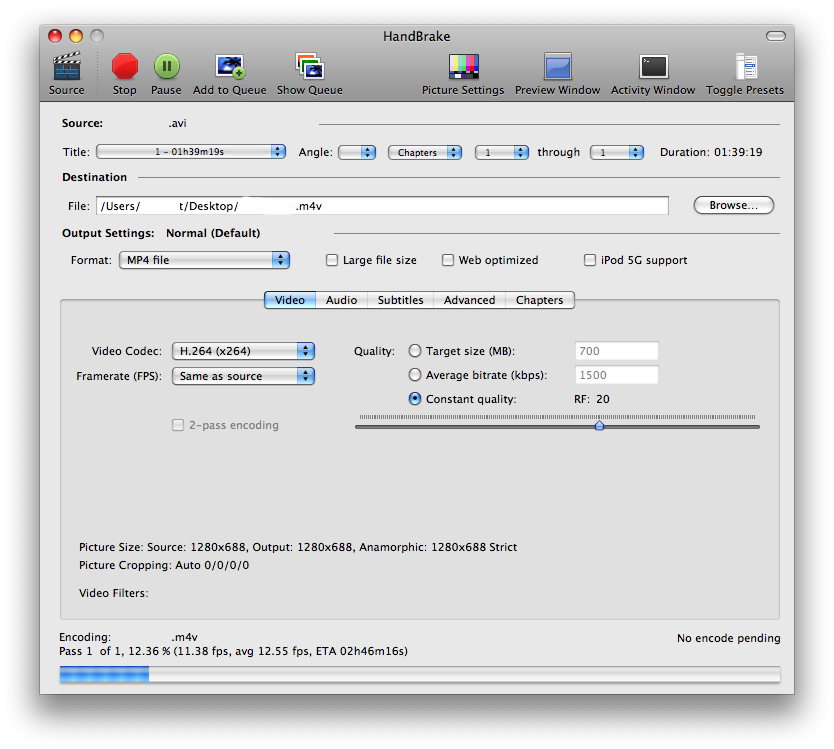Open Picture Settings color bars icon
The image size is (834, 749).
[463, 66]
